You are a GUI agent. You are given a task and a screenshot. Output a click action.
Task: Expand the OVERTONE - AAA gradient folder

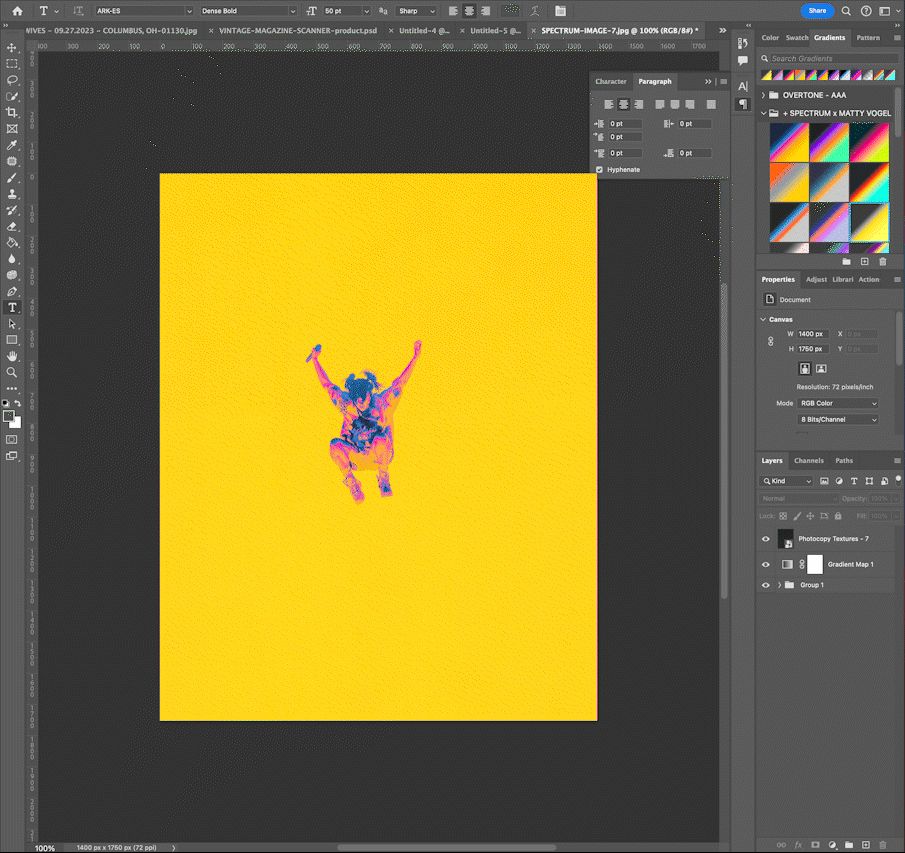tap(764, 95)
